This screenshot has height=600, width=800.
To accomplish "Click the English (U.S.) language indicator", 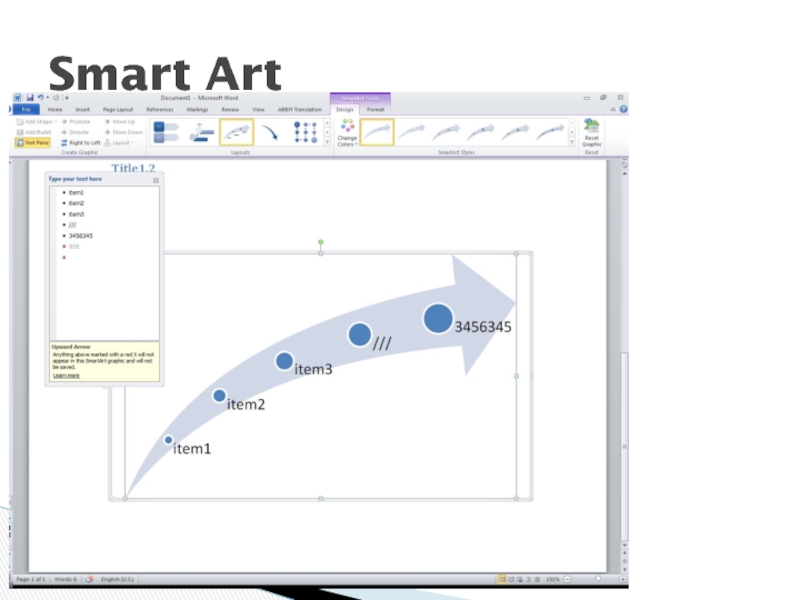I will [117, 579].
